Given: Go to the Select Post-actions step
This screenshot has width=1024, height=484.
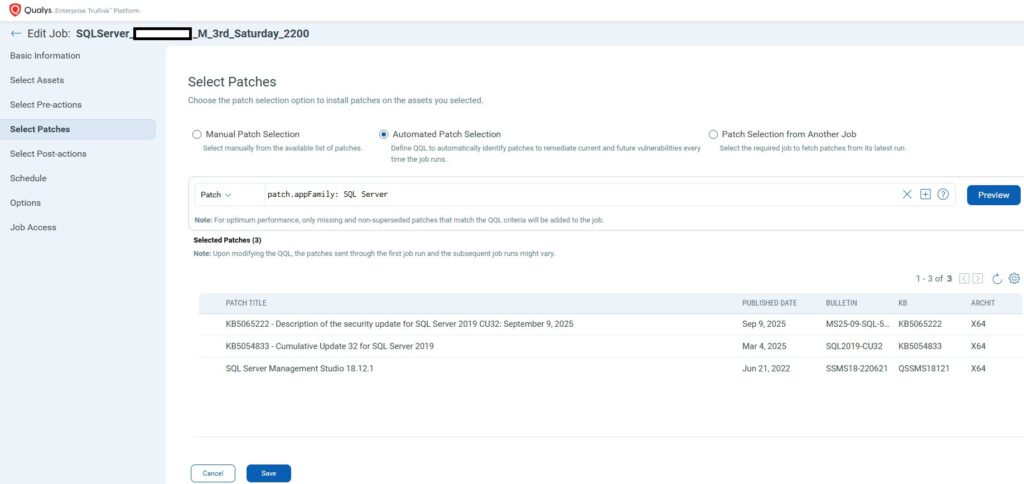Looking at the screenshot, I should click(48, 153).
